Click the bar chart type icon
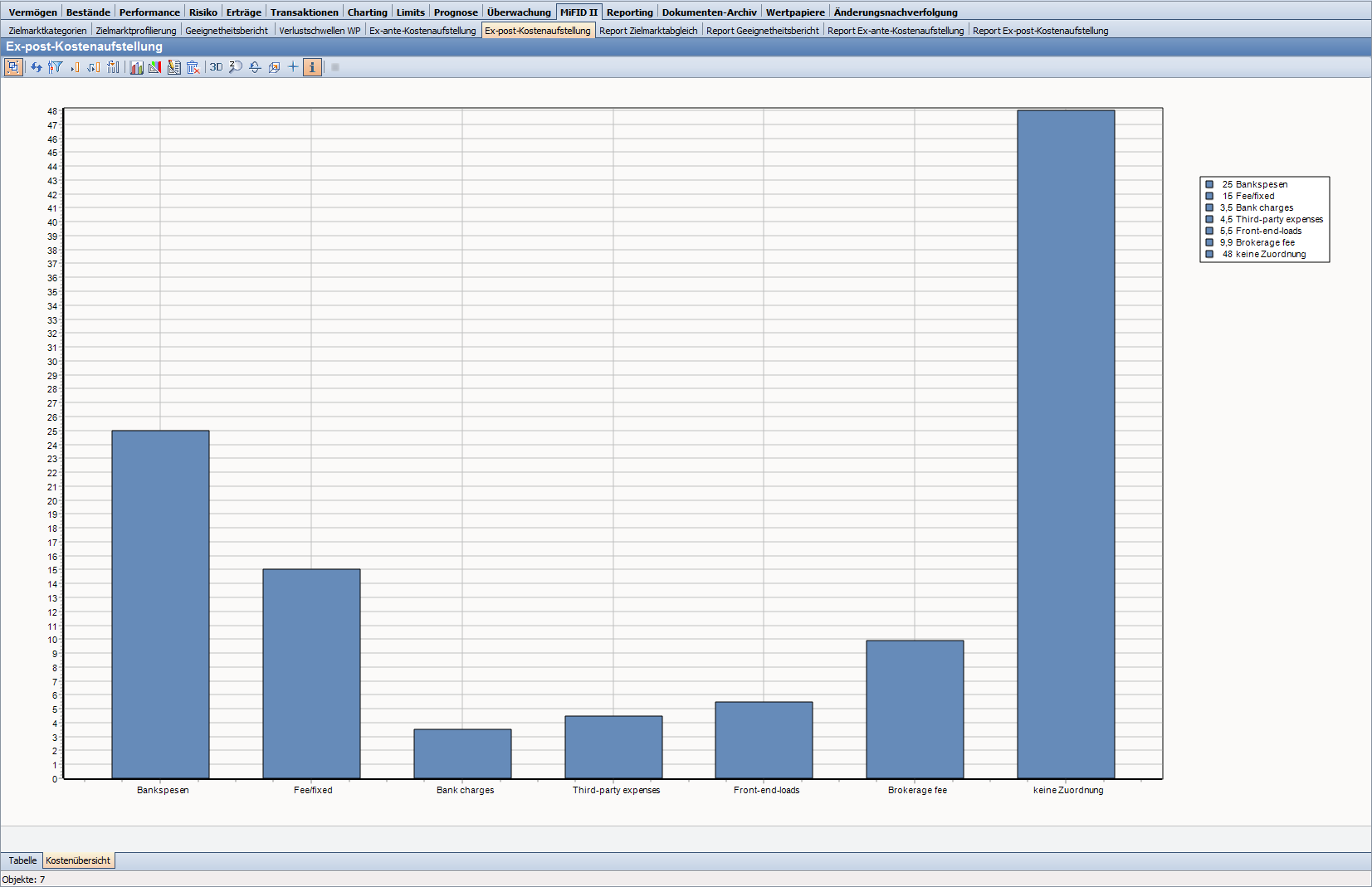The image size is (1372, 887). click(137, 67)
